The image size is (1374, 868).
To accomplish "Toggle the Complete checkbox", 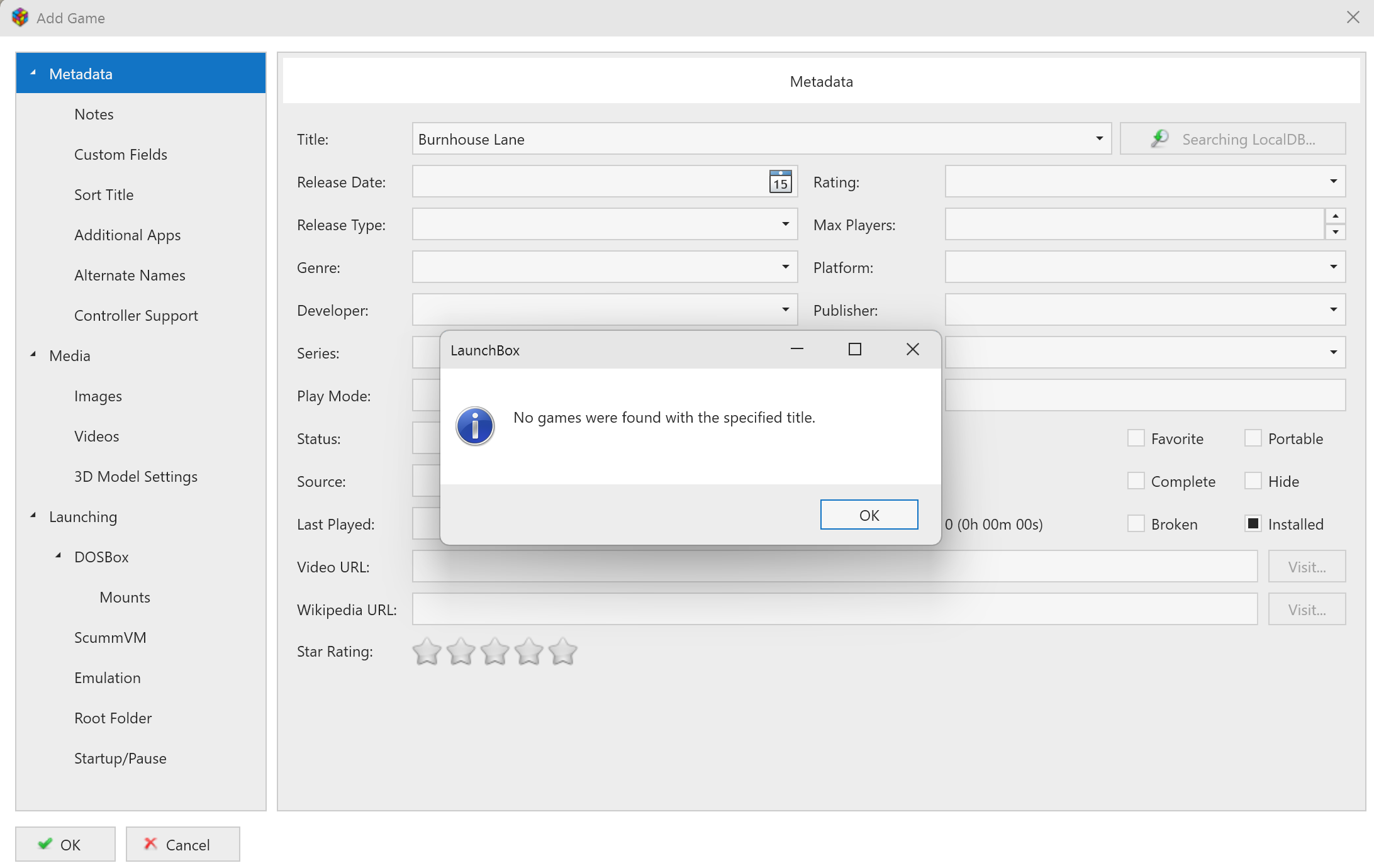I will click(1136, 481).
